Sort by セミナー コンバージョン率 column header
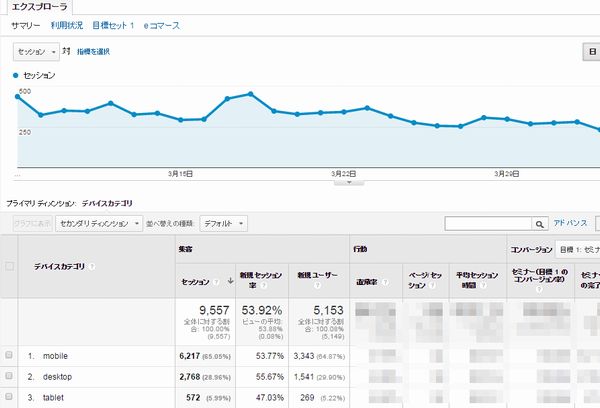600x408 pixels. click(540, 276)
